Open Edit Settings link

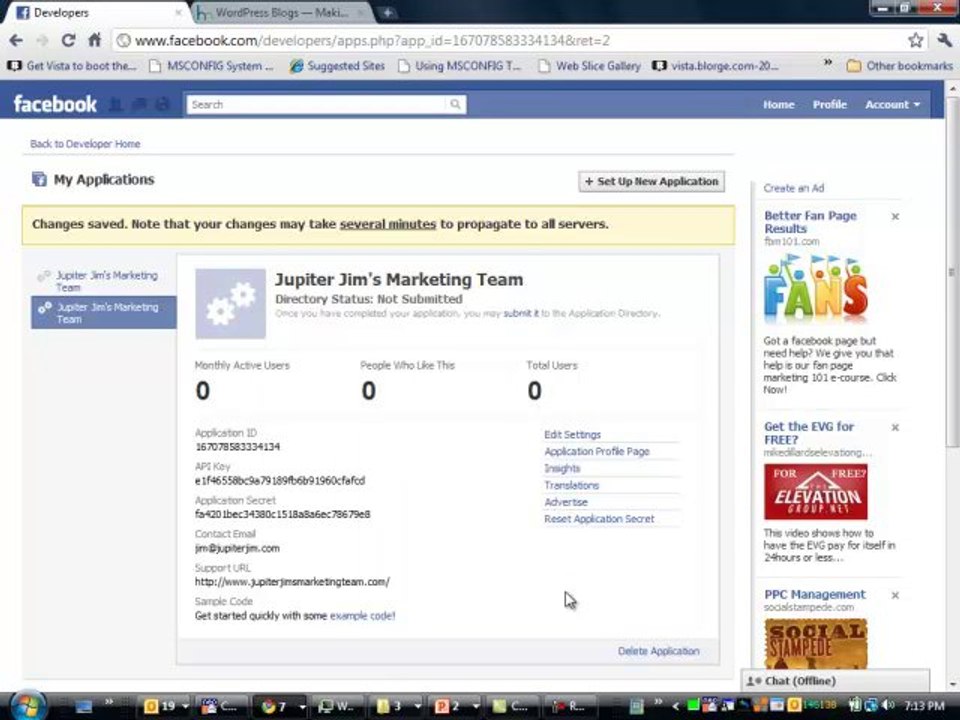[x=572, y=435]
